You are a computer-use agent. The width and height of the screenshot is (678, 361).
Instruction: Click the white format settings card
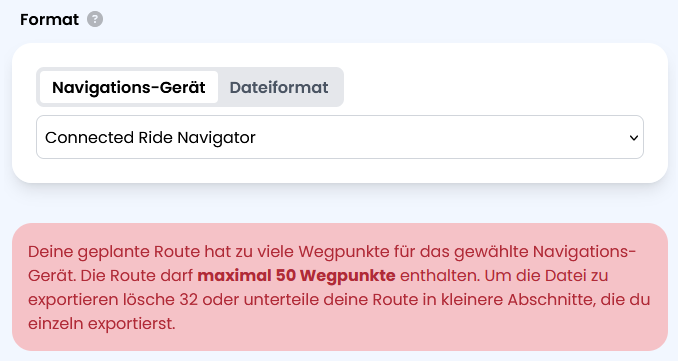tap(340, 113)
